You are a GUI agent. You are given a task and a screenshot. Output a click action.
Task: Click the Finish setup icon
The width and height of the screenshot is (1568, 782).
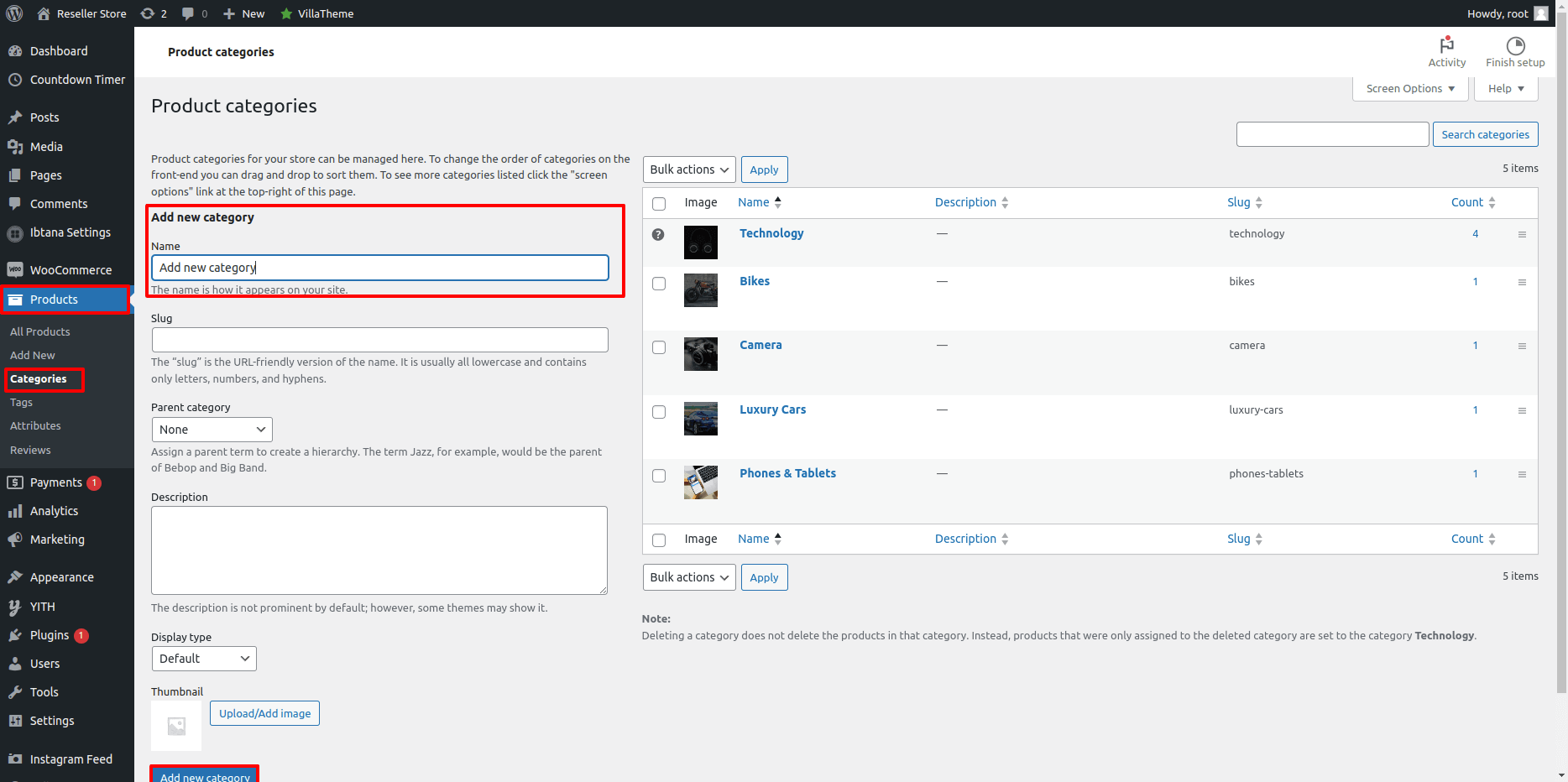tap(1514, 46)
